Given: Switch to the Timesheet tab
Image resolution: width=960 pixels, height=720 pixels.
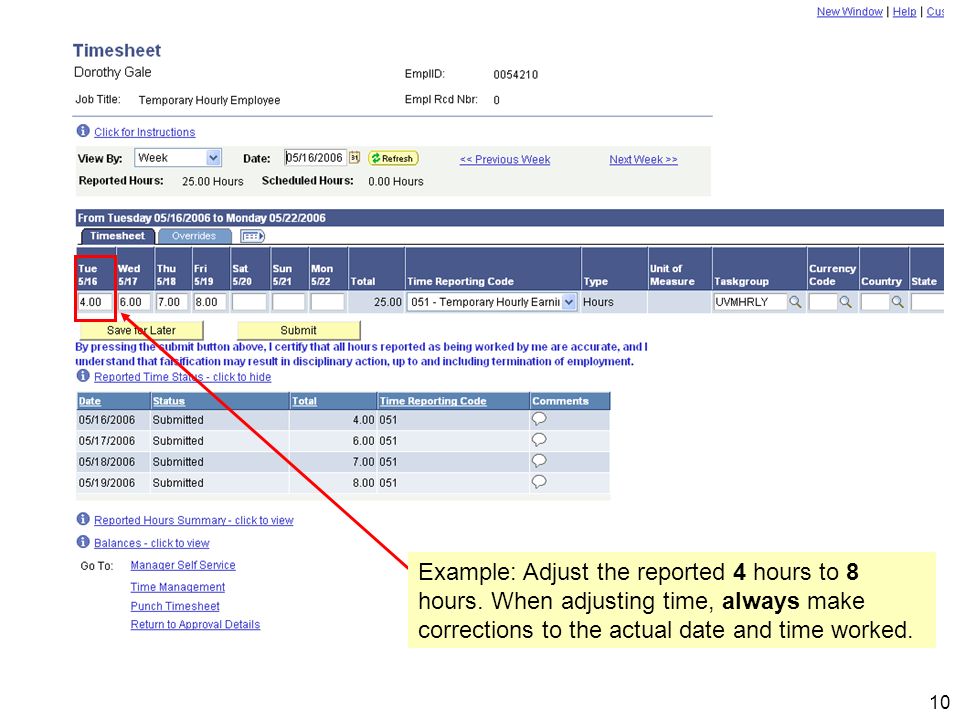Looking at the screenshot, I should (x=118, y=236).
